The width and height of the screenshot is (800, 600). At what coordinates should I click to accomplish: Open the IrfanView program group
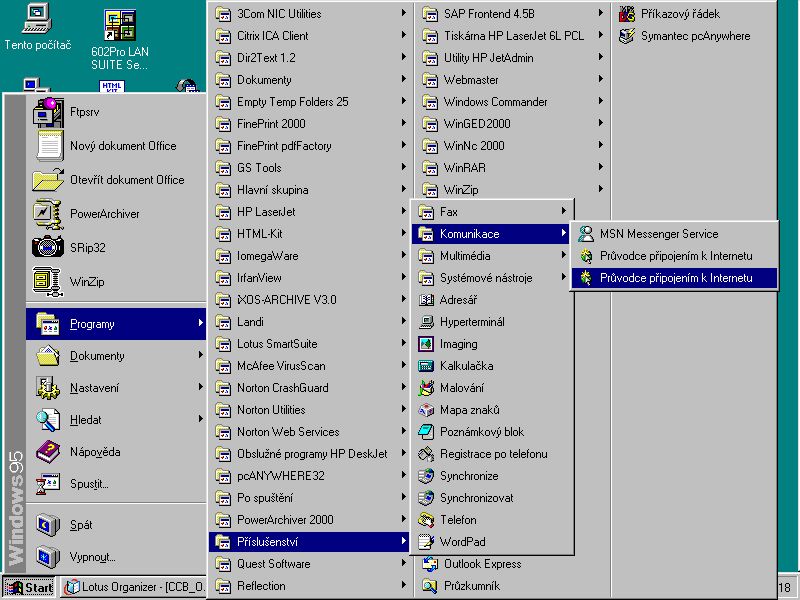point(310,278)
